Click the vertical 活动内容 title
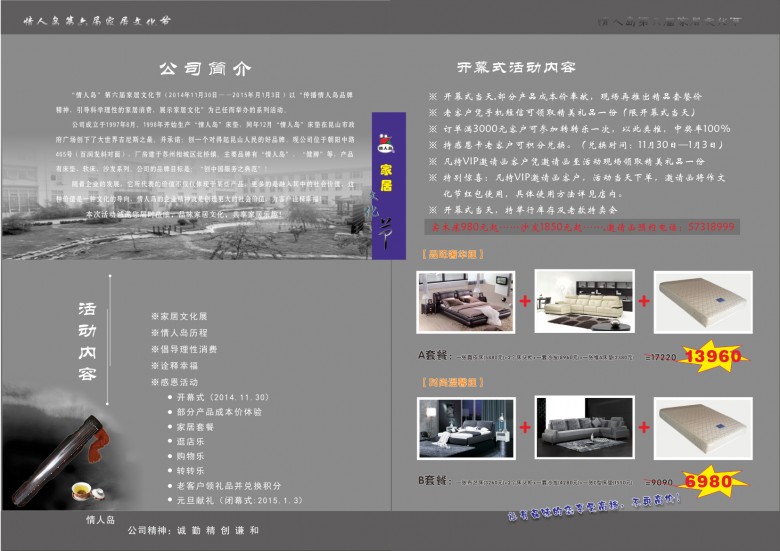Viewport: 780px width, 551px height. coord(87,341)
